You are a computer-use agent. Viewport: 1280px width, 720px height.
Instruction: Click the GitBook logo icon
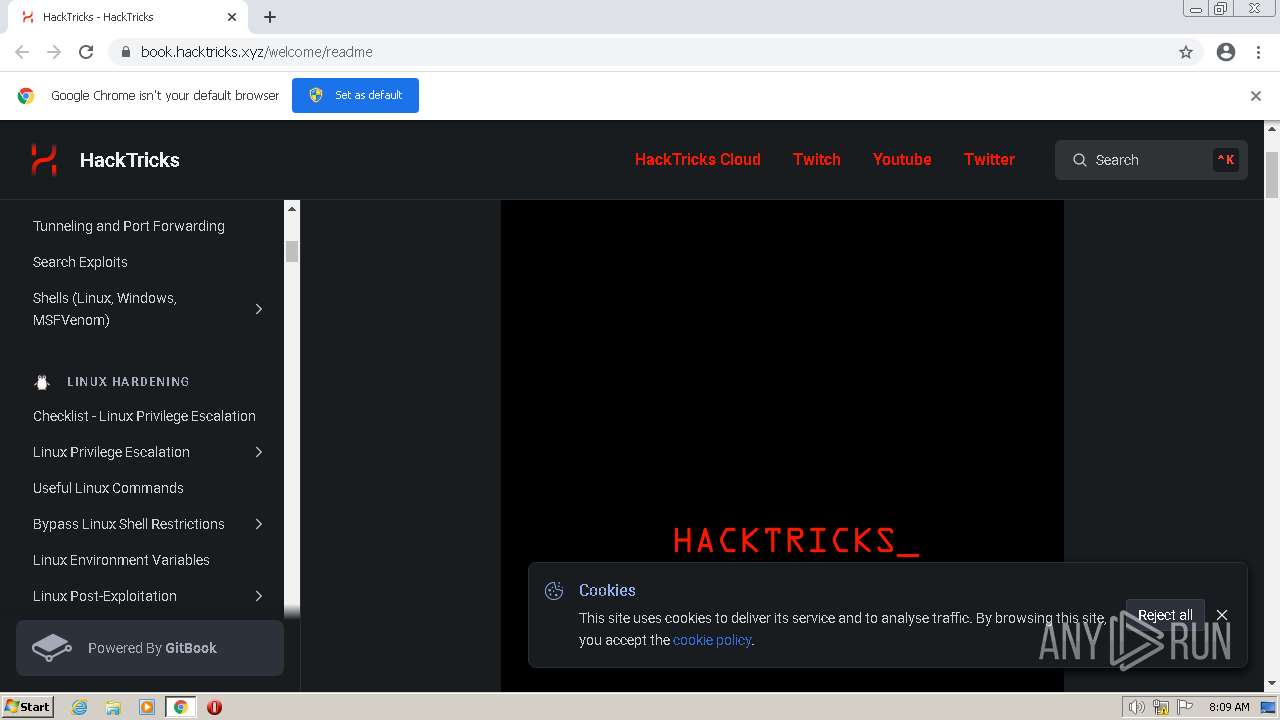52,648
